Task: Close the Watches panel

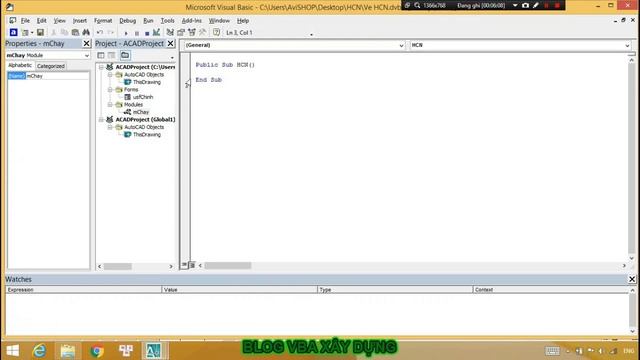Action: pos(632,279)
